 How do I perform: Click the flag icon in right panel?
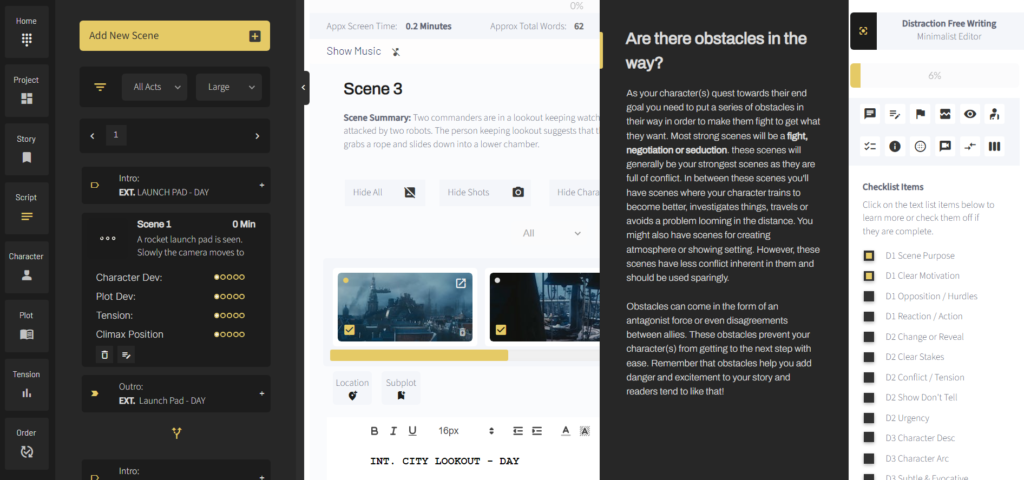[920, 114]
